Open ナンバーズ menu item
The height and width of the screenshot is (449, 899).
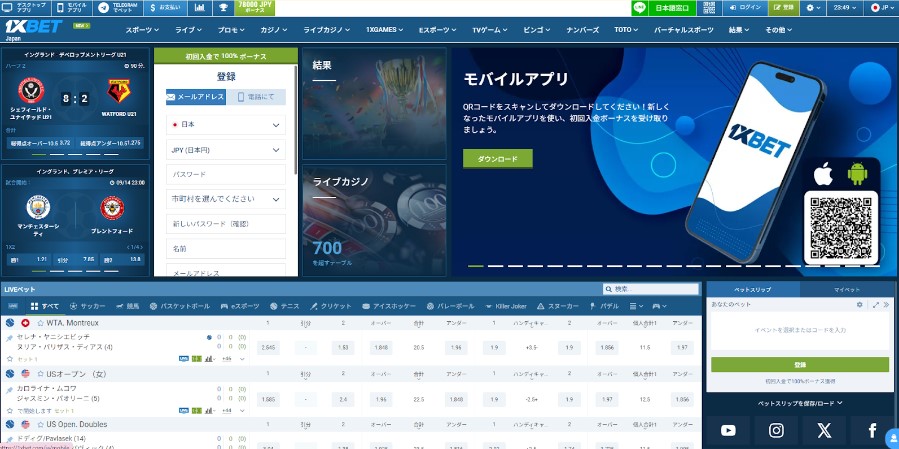pos(583,30)
